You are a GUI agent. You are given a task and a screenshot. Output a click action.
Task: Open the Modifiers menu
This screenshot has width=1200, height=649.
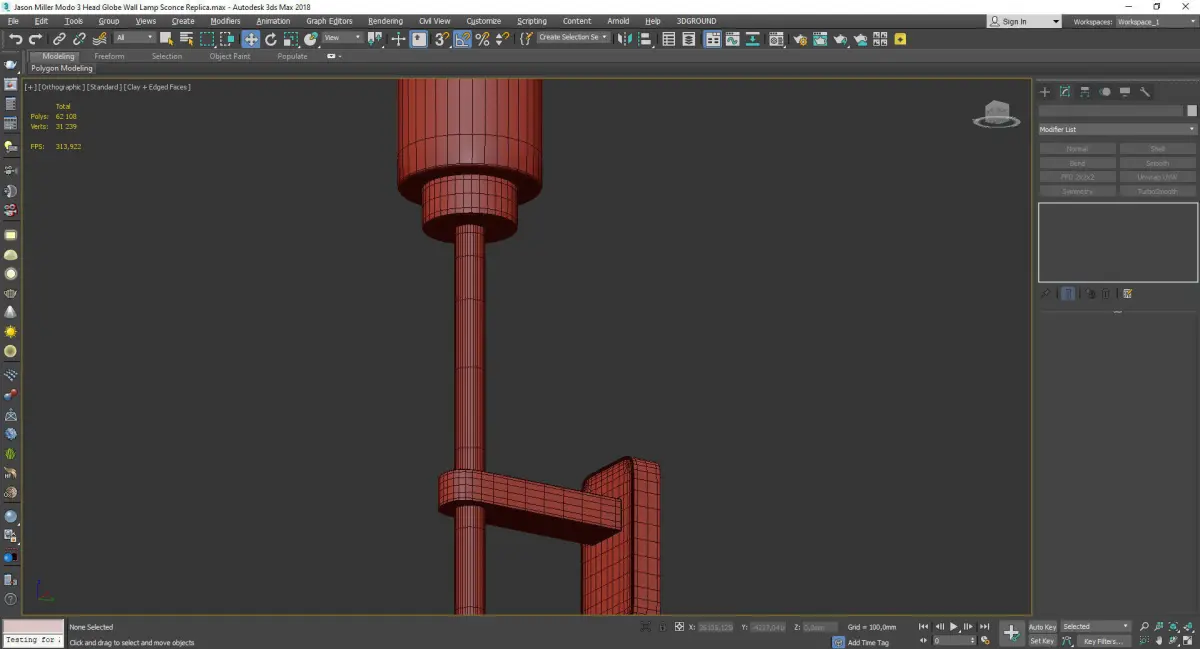[x=225, y=21]
